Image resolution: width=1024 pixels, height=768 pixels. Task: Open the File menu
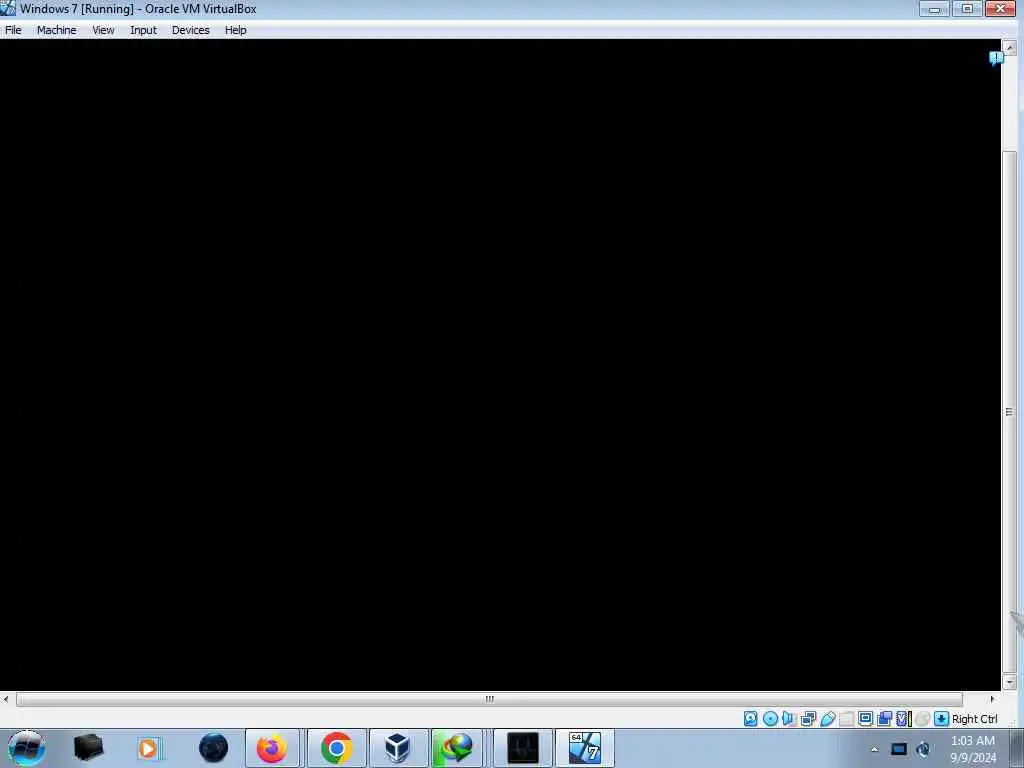(13, 30)
